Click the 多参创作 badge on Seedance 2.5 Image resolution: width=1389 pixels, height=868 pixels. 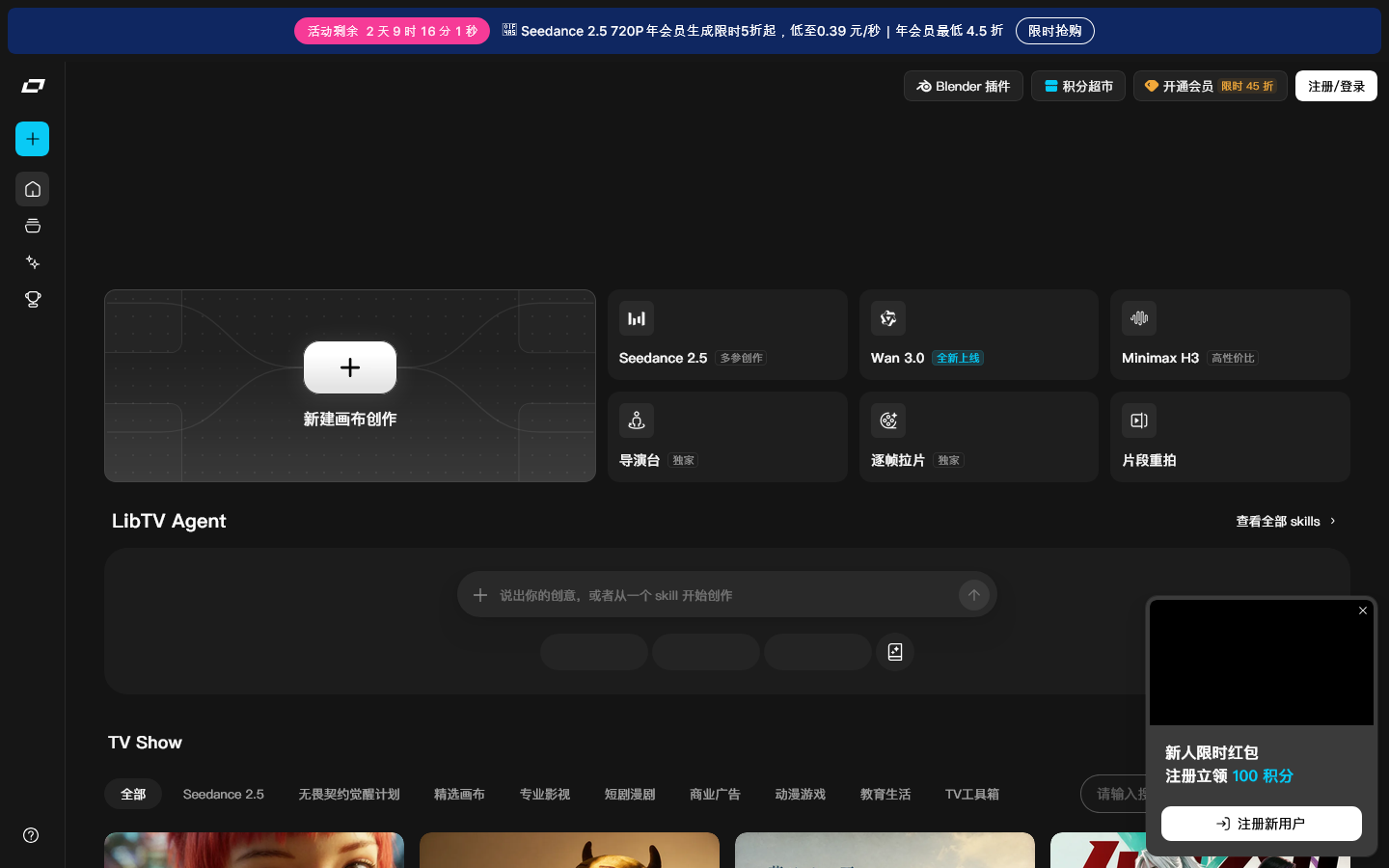point(741,358)
